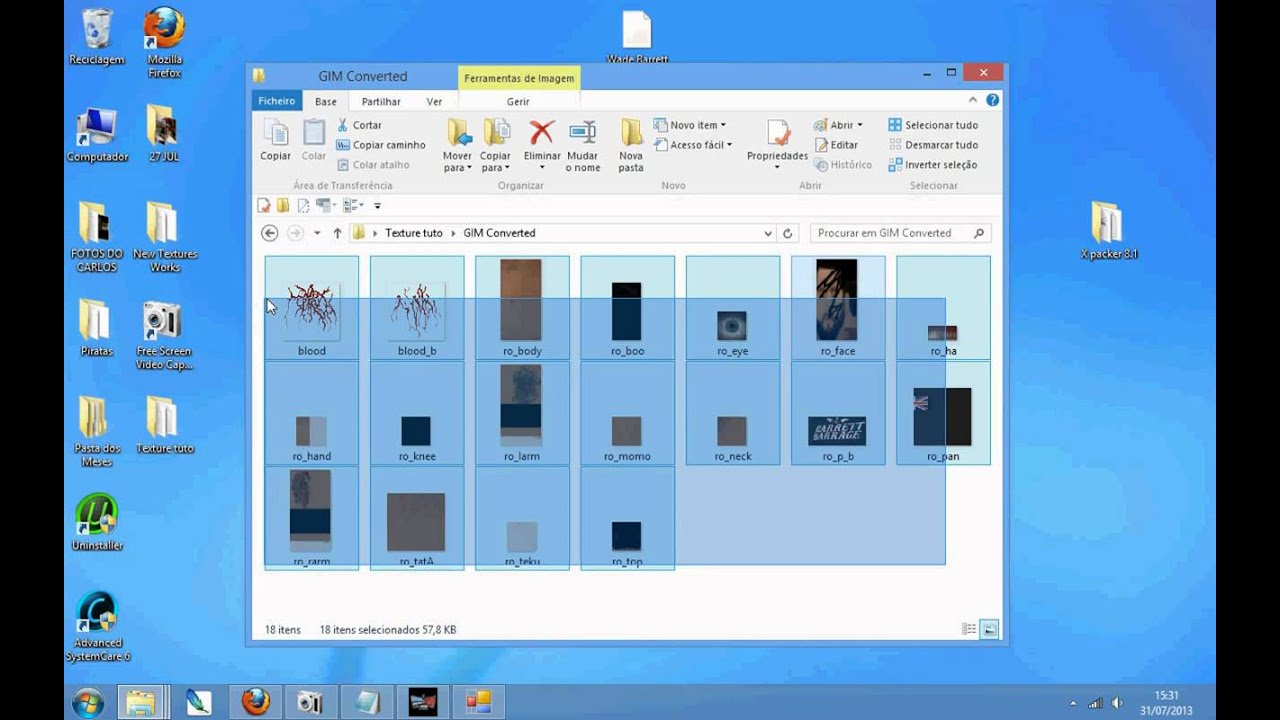
Task: Open the Gerir tab
Action: (x=518, y=101)
